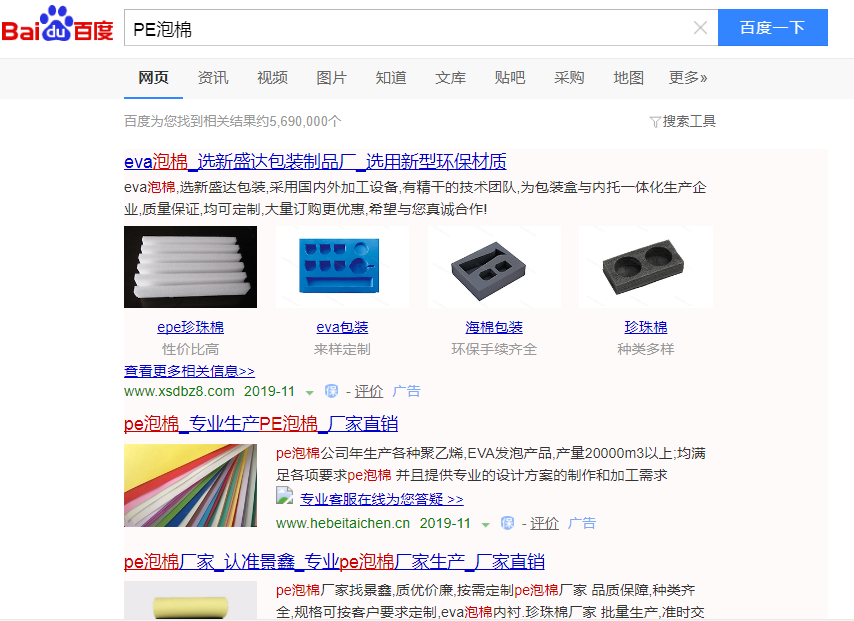Screen dimensions: 854x621
Task: Click the search tools filter icon
Action: 655,121
